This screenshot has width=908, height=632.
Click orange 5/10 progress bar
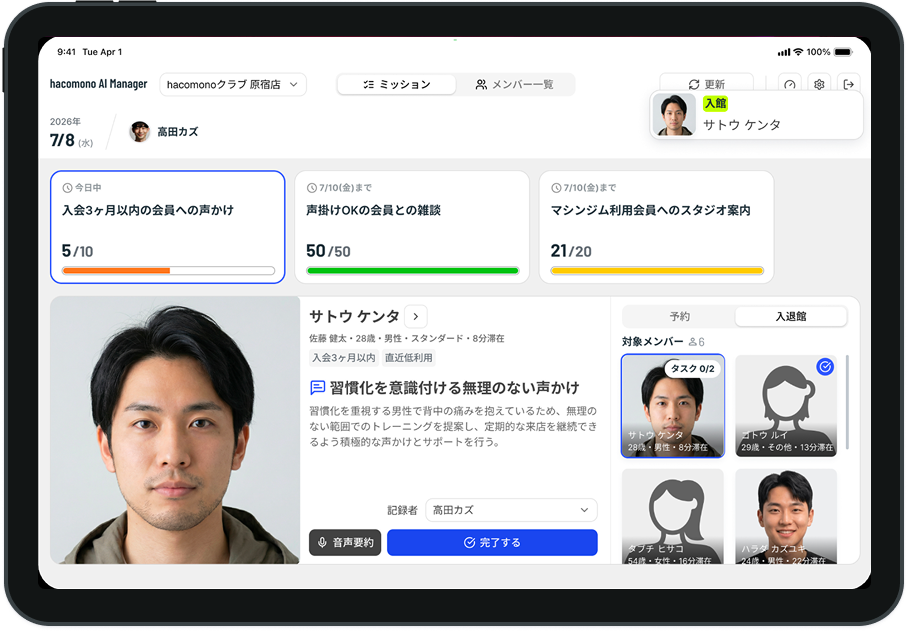168,271
